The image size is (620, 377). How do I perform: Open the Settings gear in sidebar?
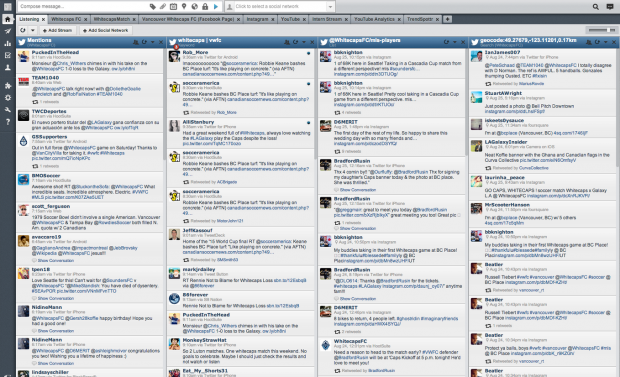7,98
